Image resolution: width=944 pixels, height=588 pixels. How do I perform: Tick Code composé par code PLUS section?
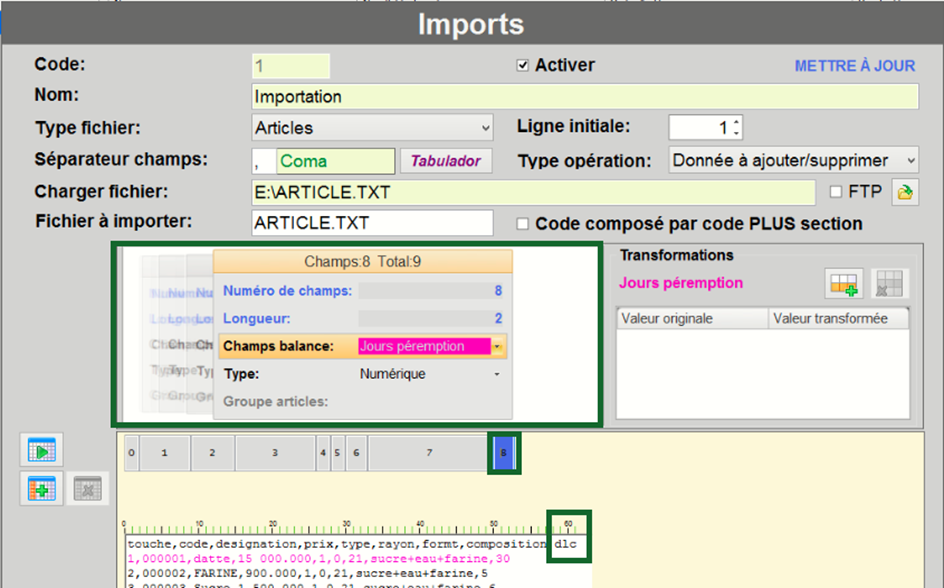pyautogui.click(x=522, y=224)
